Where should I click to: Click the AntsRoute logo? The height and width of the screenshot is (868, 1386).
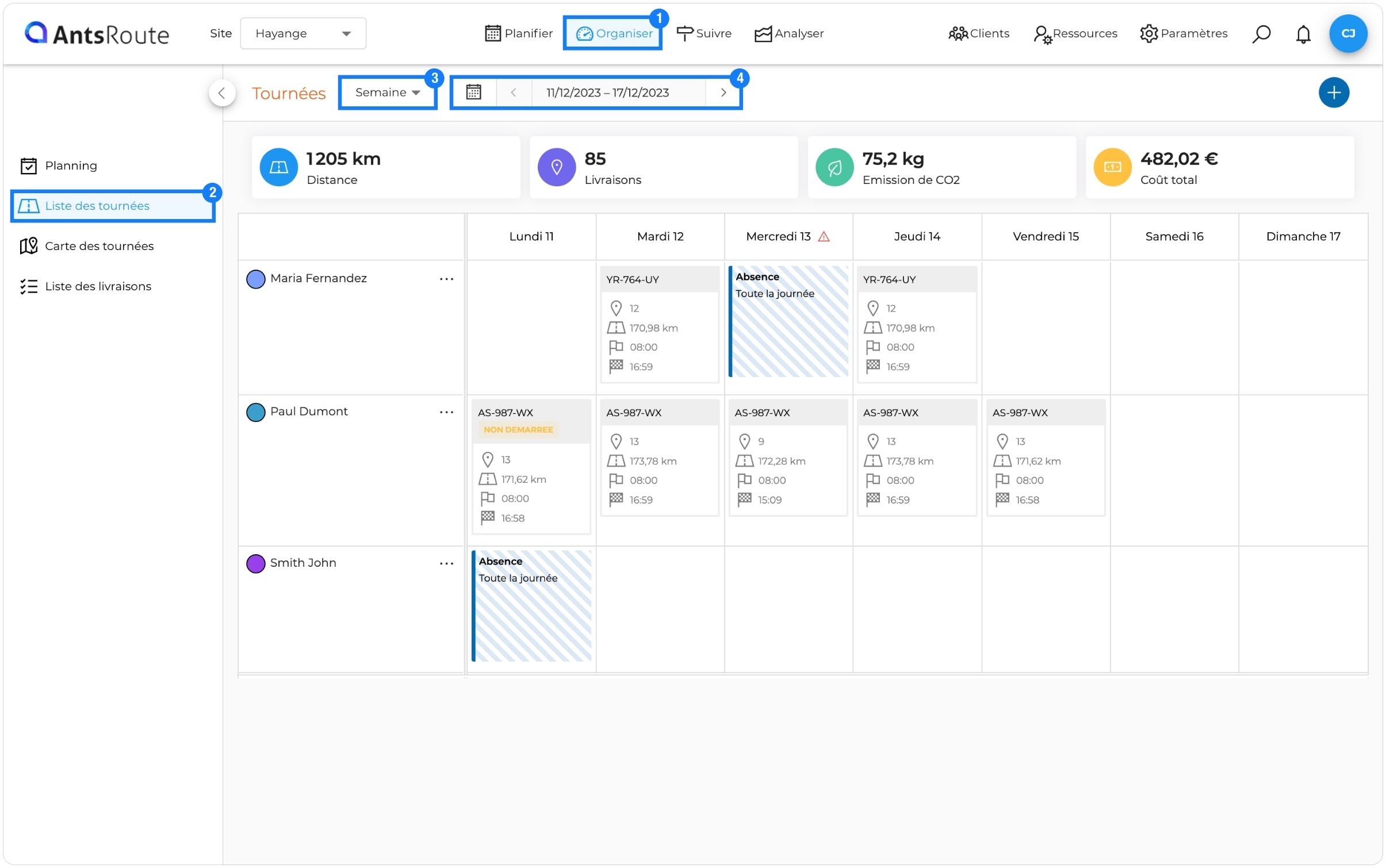point(97,34)
